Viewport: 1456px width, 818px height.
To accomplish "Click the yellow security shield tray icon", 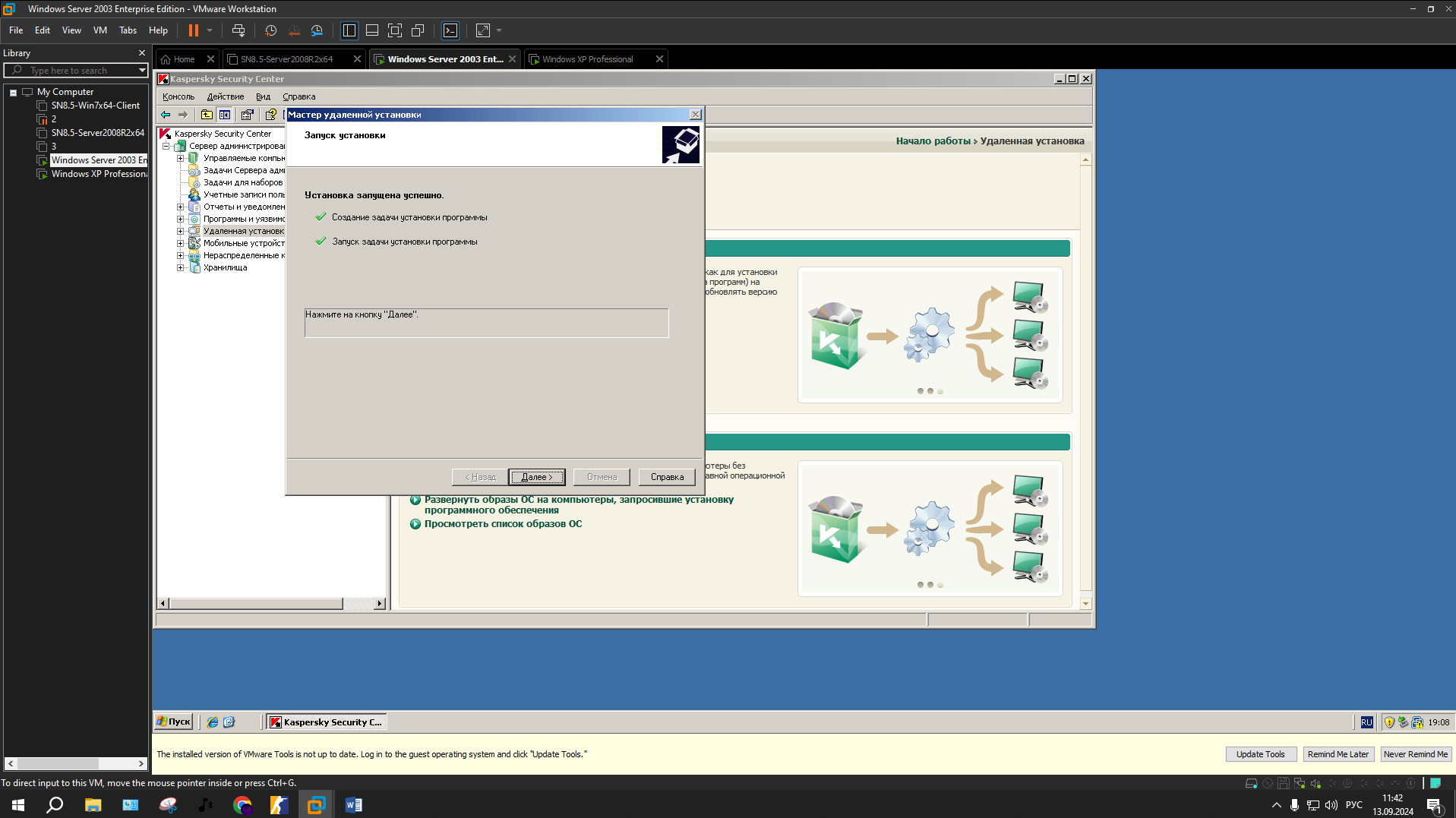I will tap(1389, 722).
